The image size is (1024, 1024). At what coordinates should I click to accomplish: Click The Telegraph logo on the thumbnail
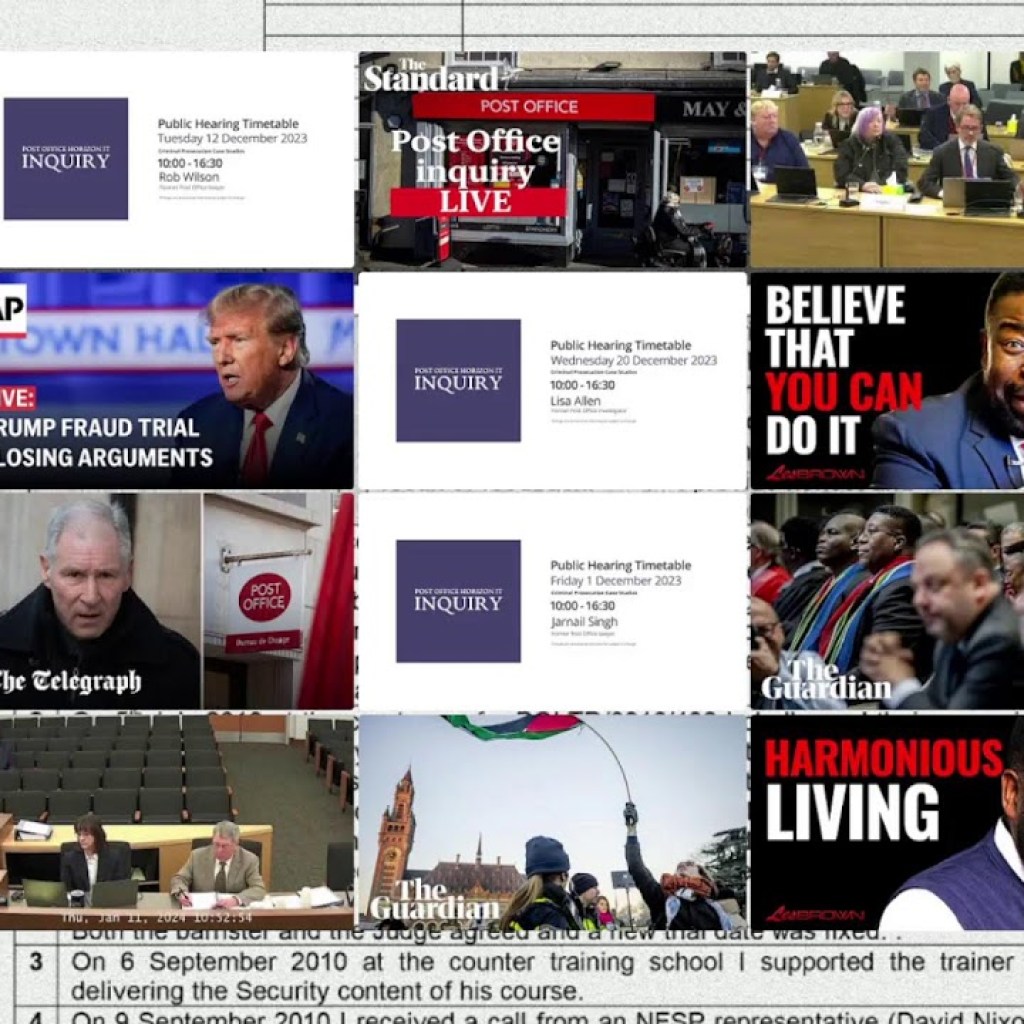(70, 682)
